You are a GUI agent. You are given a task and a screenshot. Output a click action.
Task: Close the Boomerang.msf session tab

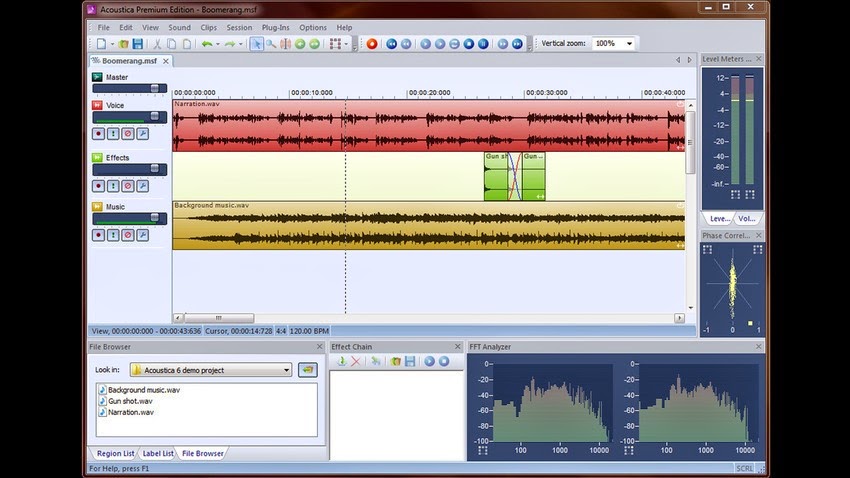[166, 61]
